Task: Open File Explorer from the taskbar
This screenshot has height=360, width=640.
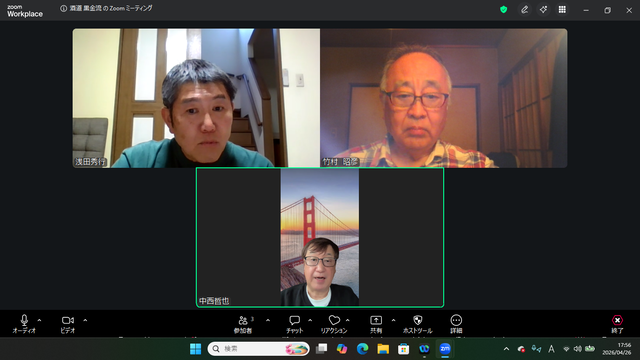Action: [383, 349]
